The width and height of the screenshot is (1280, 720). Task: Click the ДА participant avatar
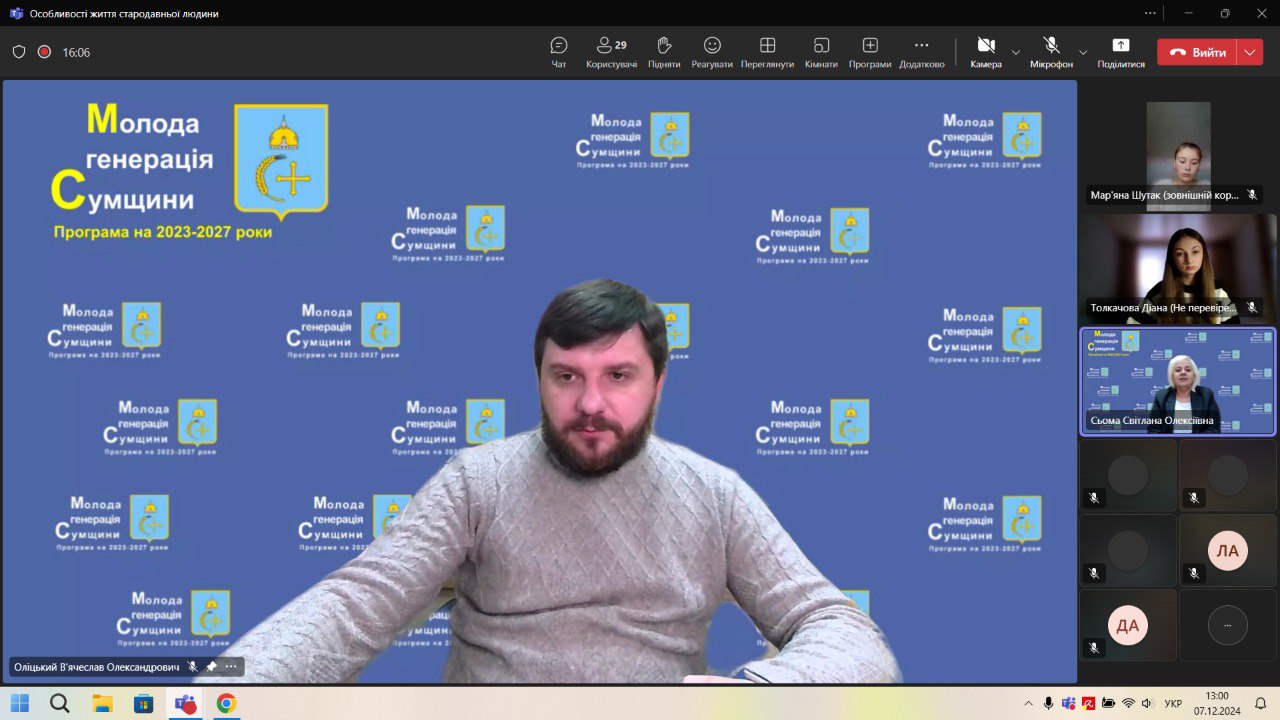(1127, 626)
